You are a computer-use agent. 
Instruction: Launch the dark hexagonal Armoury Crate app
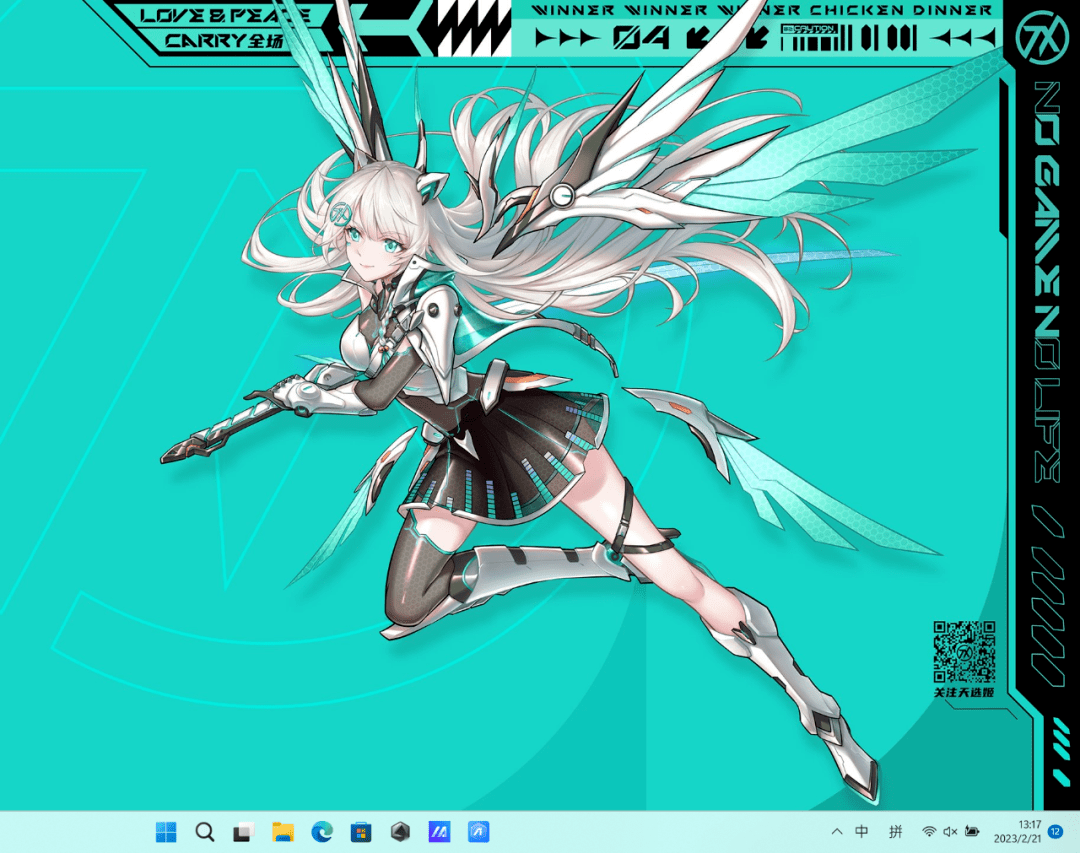[399, 831]
